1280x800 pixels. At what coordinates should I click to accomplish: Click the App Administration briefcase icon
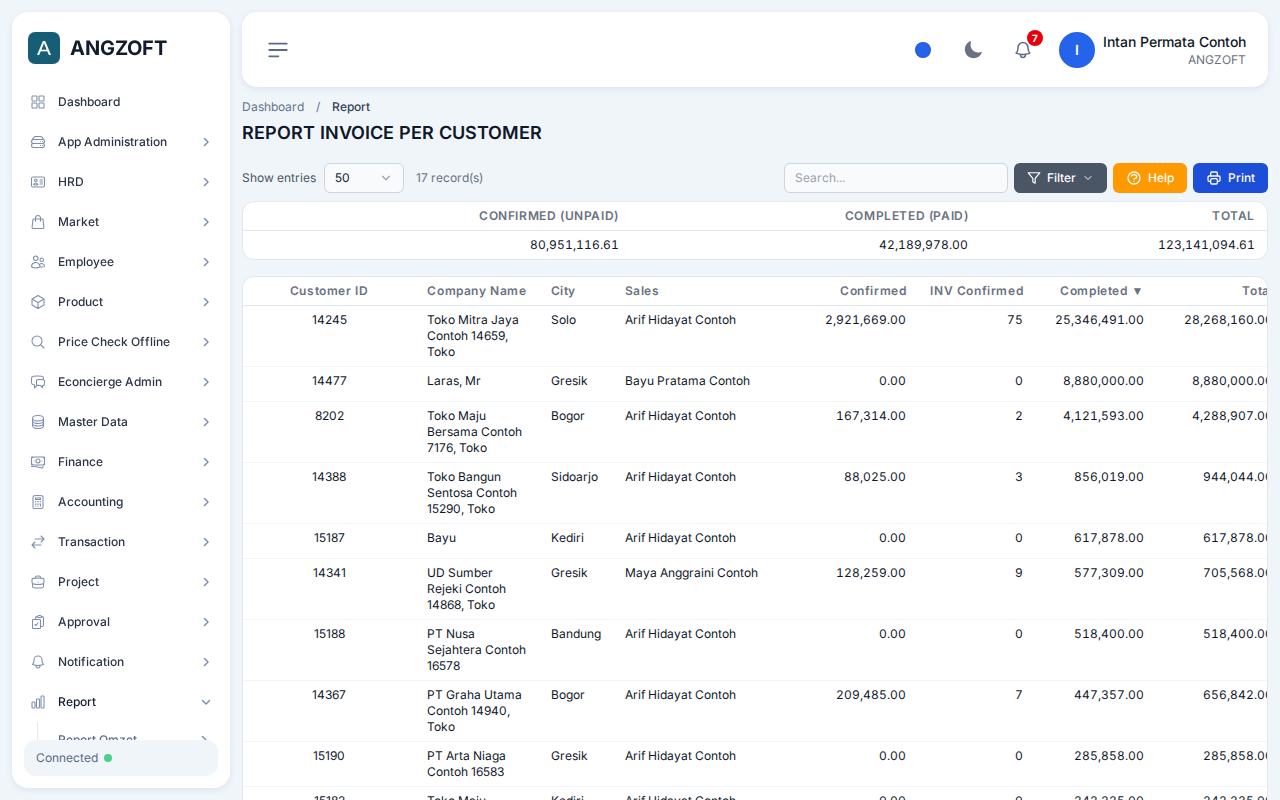38,142
